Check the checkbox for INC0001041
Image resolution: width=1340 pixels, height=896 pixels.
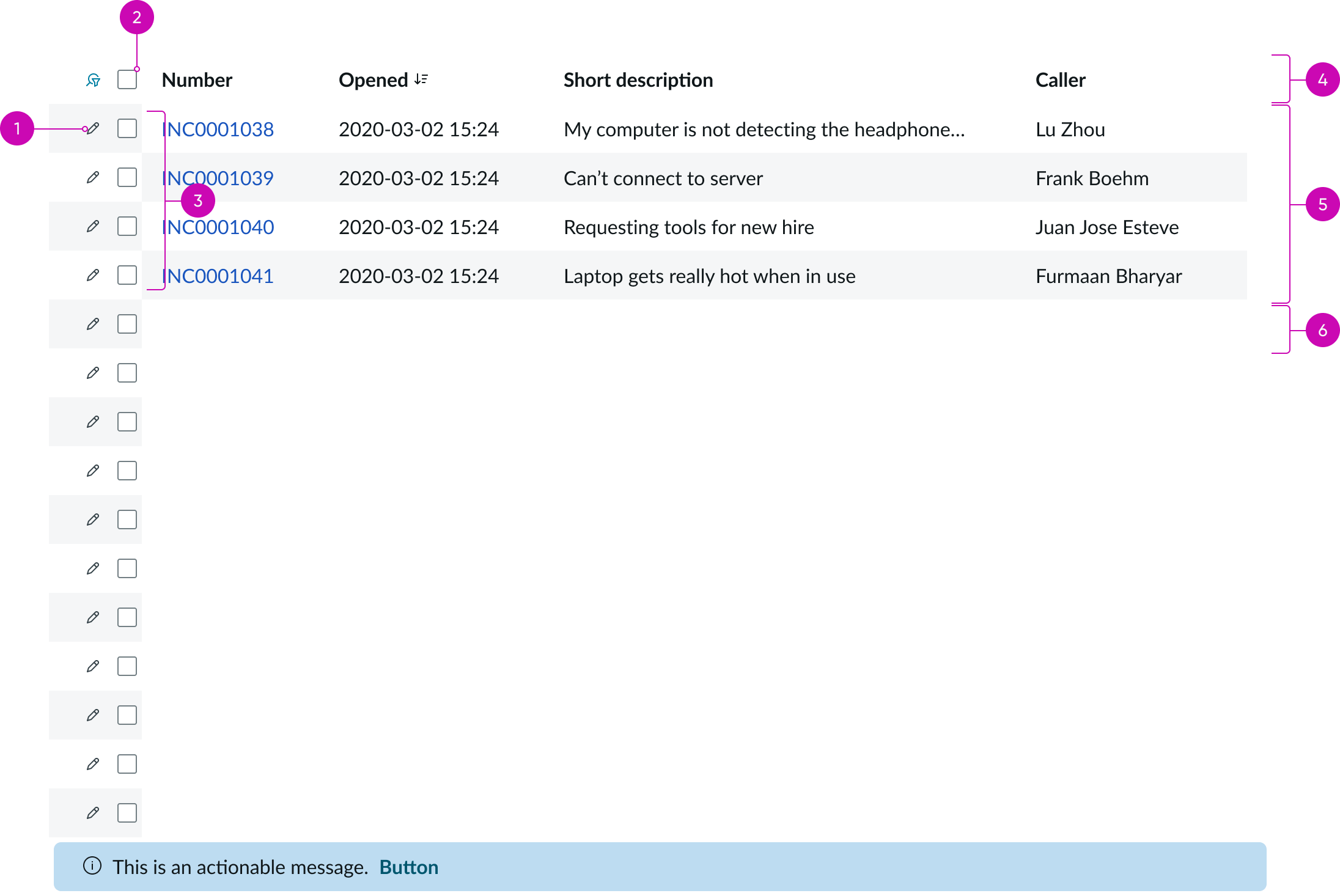pos(127,275)
